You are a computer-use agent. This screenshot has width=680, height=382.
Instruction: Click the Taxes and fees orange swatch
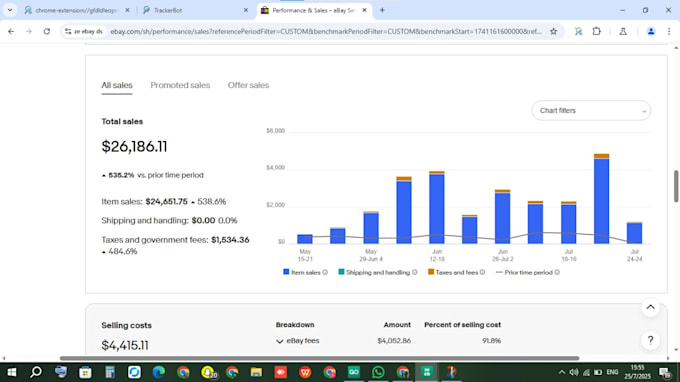click(x=431, y=272)
